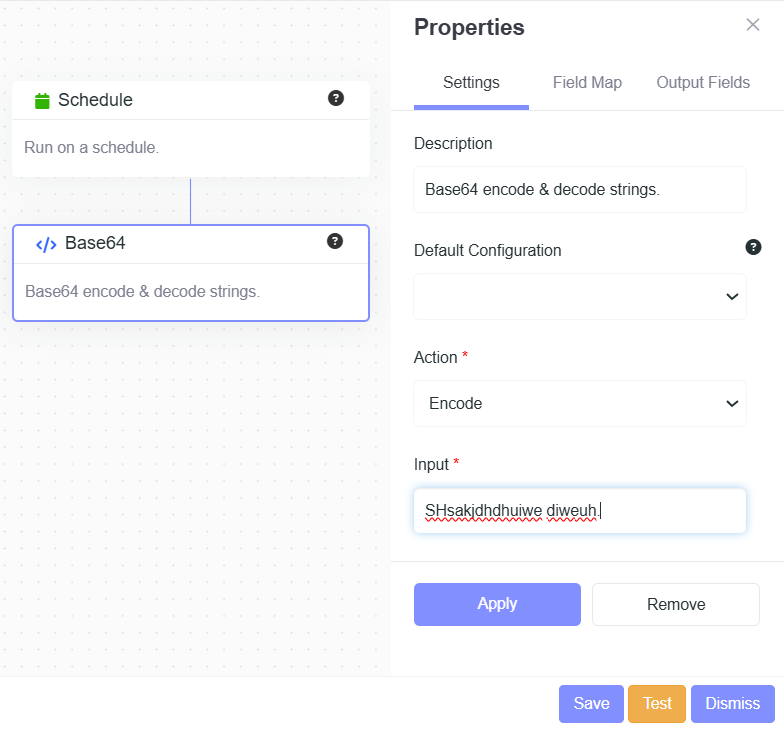This screenshot has width=784, height=731.
Task: Click the Default Configuration help icon
Action: coord(753,247)
